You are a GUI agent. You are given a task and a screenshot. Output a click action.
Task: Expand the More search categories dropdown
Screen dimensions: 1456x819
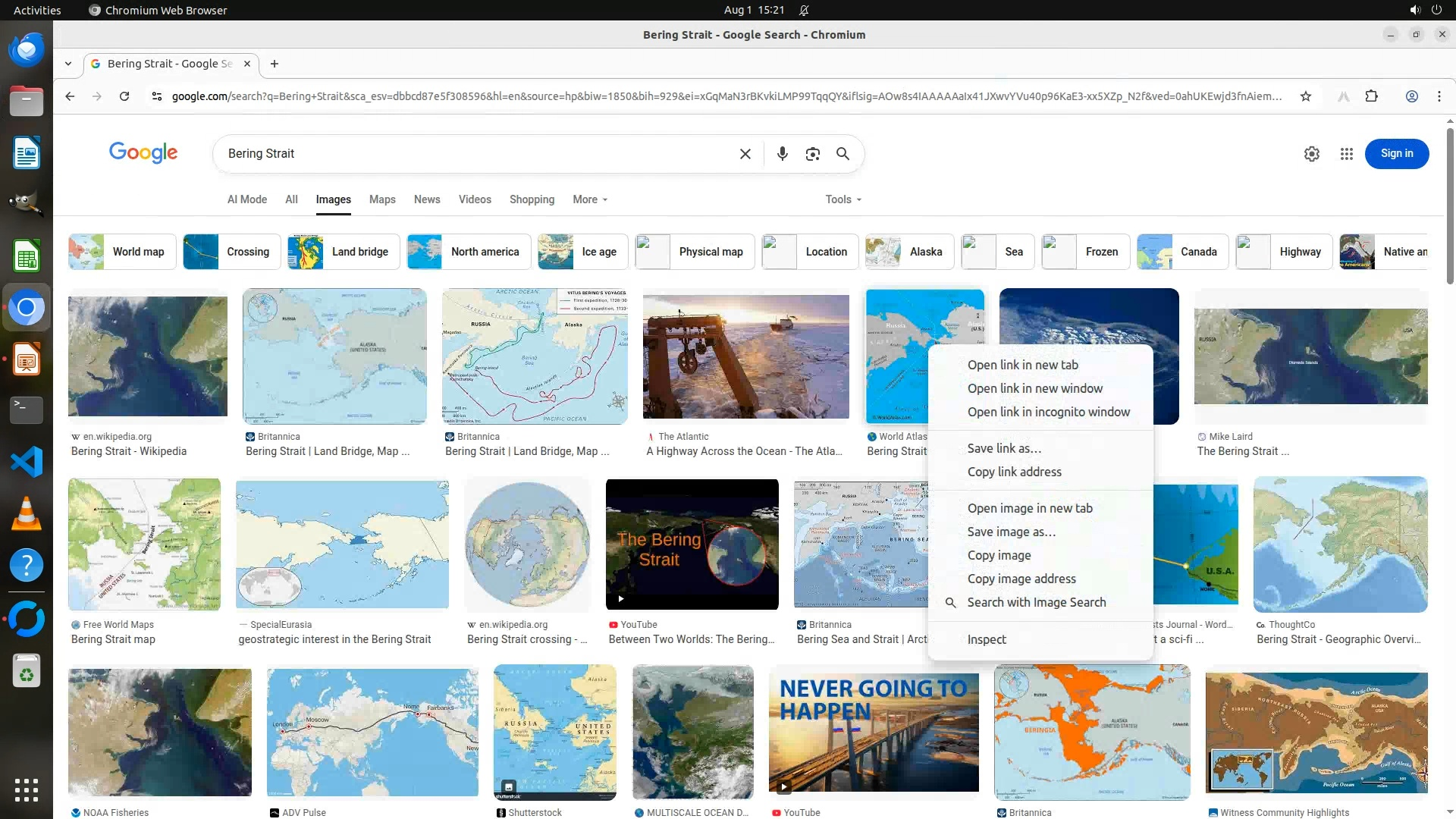pyautogui.click(x=590, y=199)
